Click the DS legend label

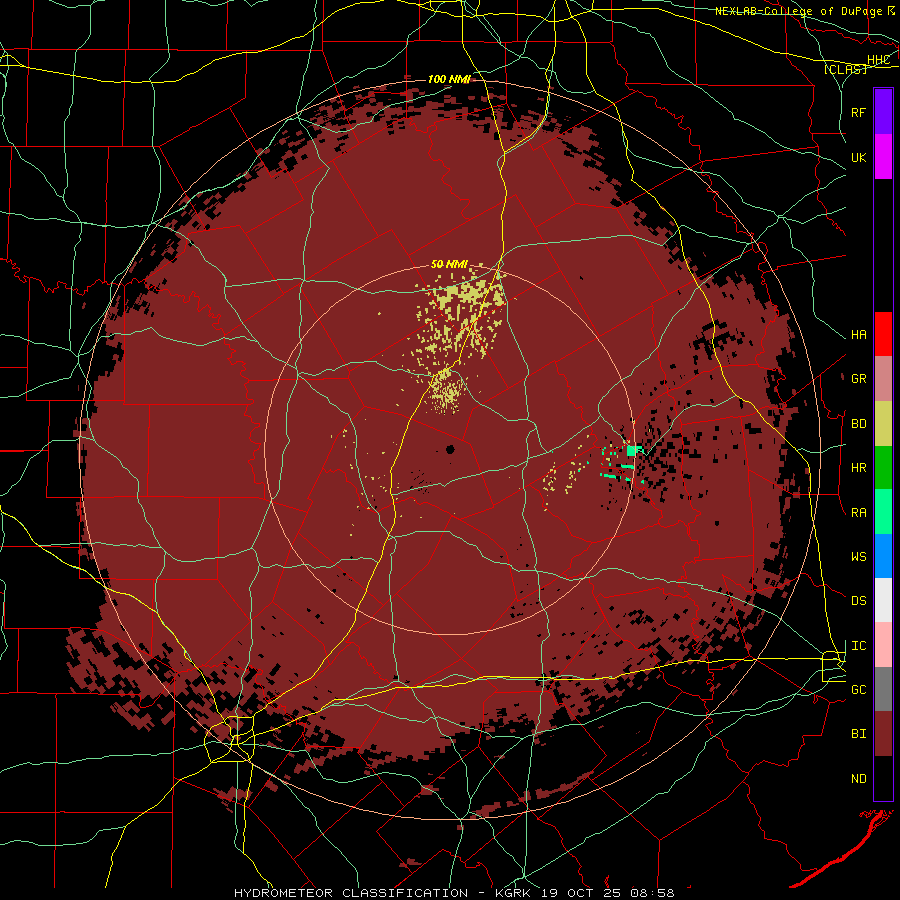(x=858, y=600)
